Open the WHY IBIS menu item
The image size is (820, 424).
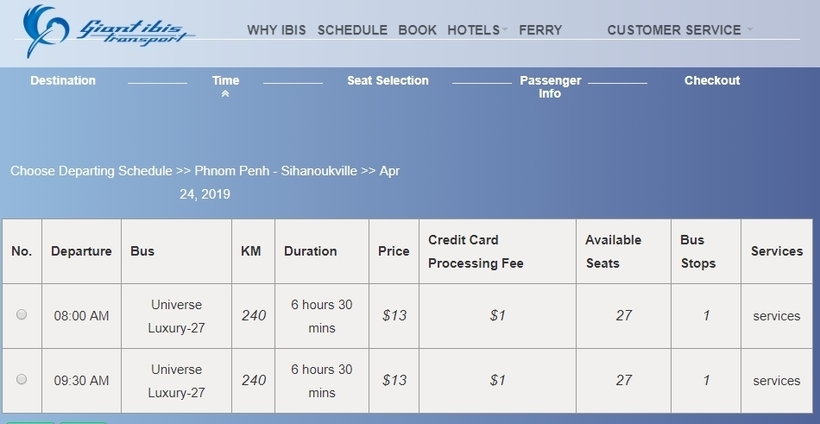coord(276,30)
